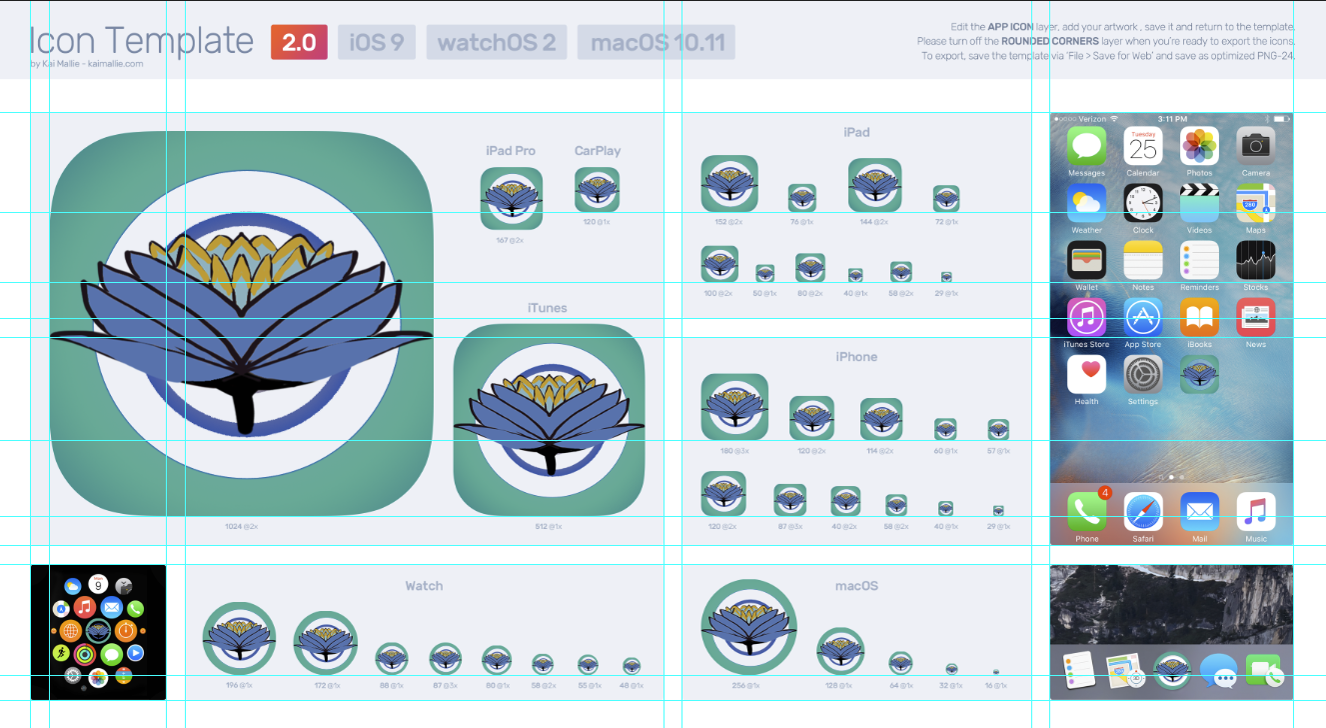Select CarPlay 120 @1x icon
Viewport: 1326px width, 728px height.
(597, 189)
